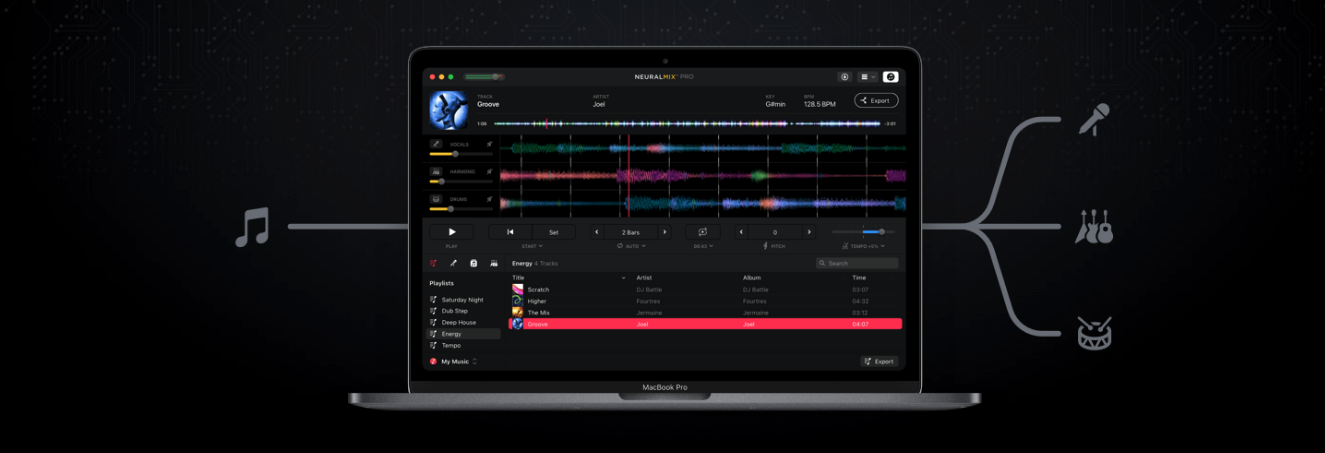
Task: Open the layout view dropdown in title bar
Action: (868, 76)
